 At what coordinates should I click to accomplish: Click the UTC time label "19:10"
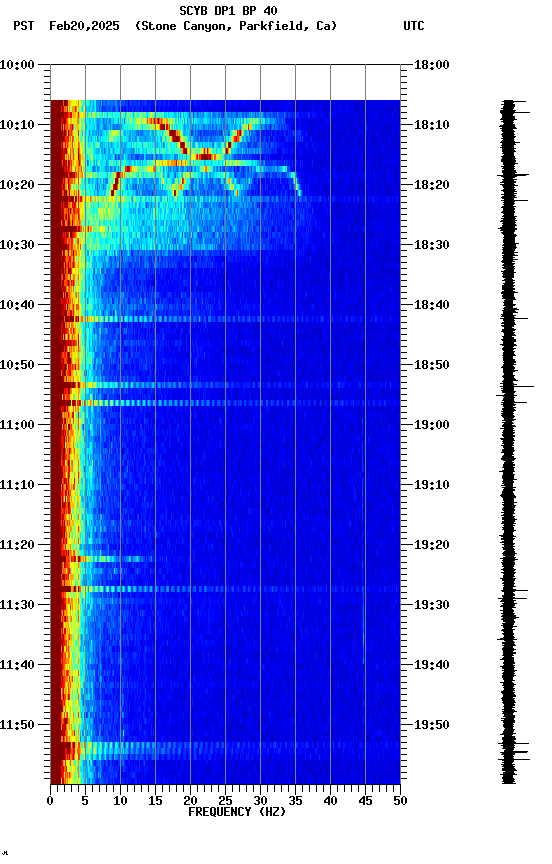[432, 485]
